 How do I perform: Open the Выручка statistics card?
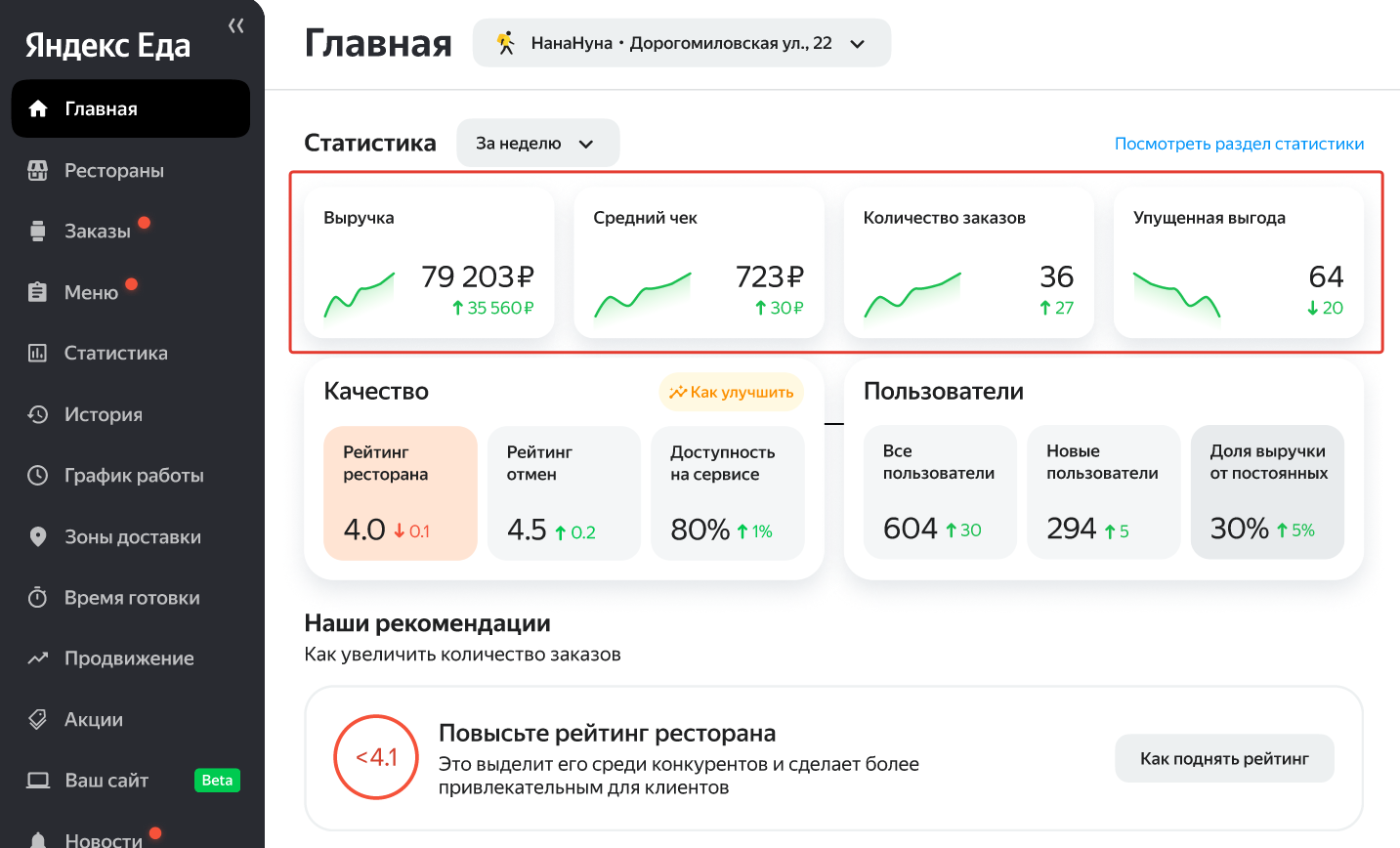pos(429,264)
